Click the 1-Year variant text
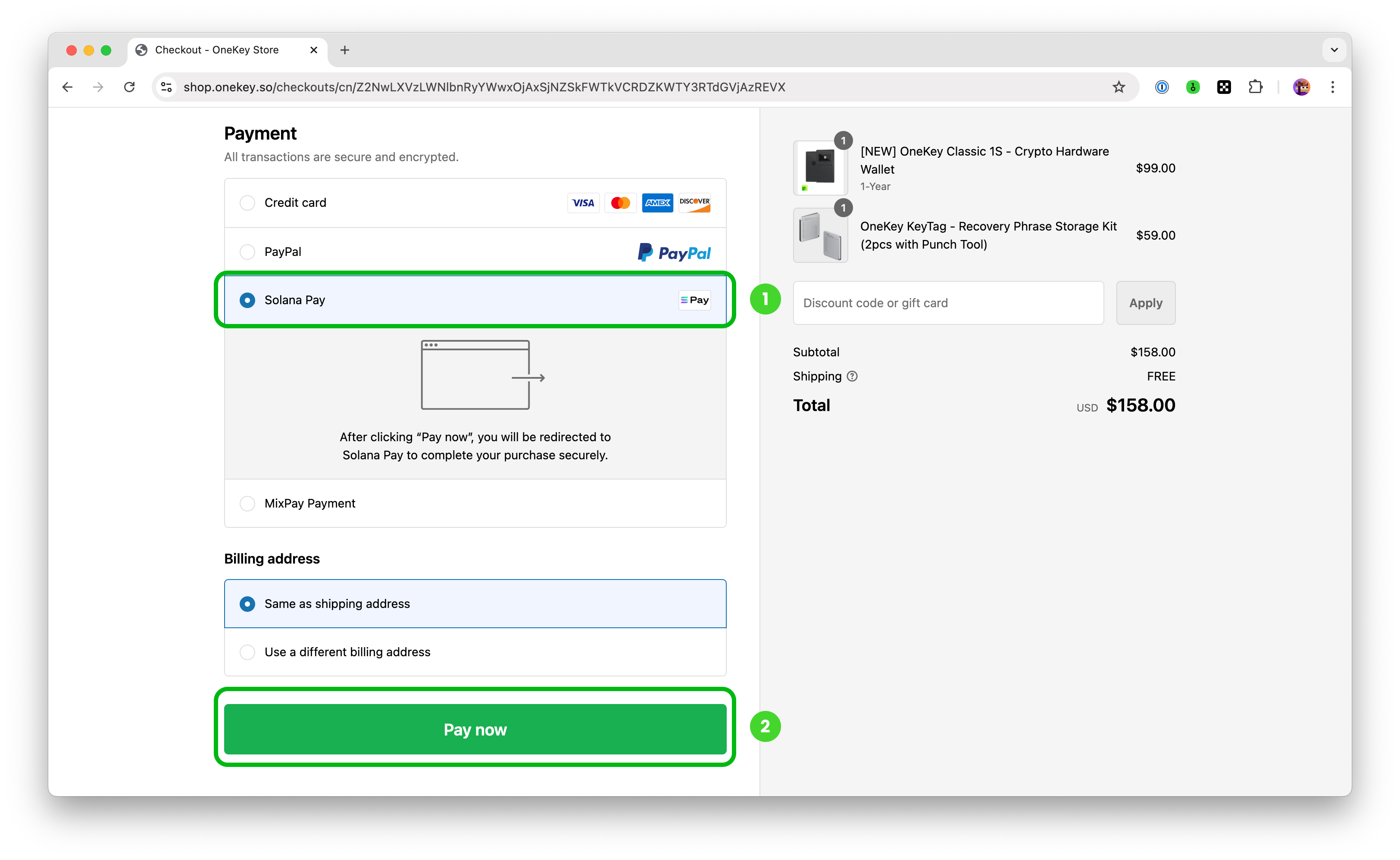 pos(875,187)
